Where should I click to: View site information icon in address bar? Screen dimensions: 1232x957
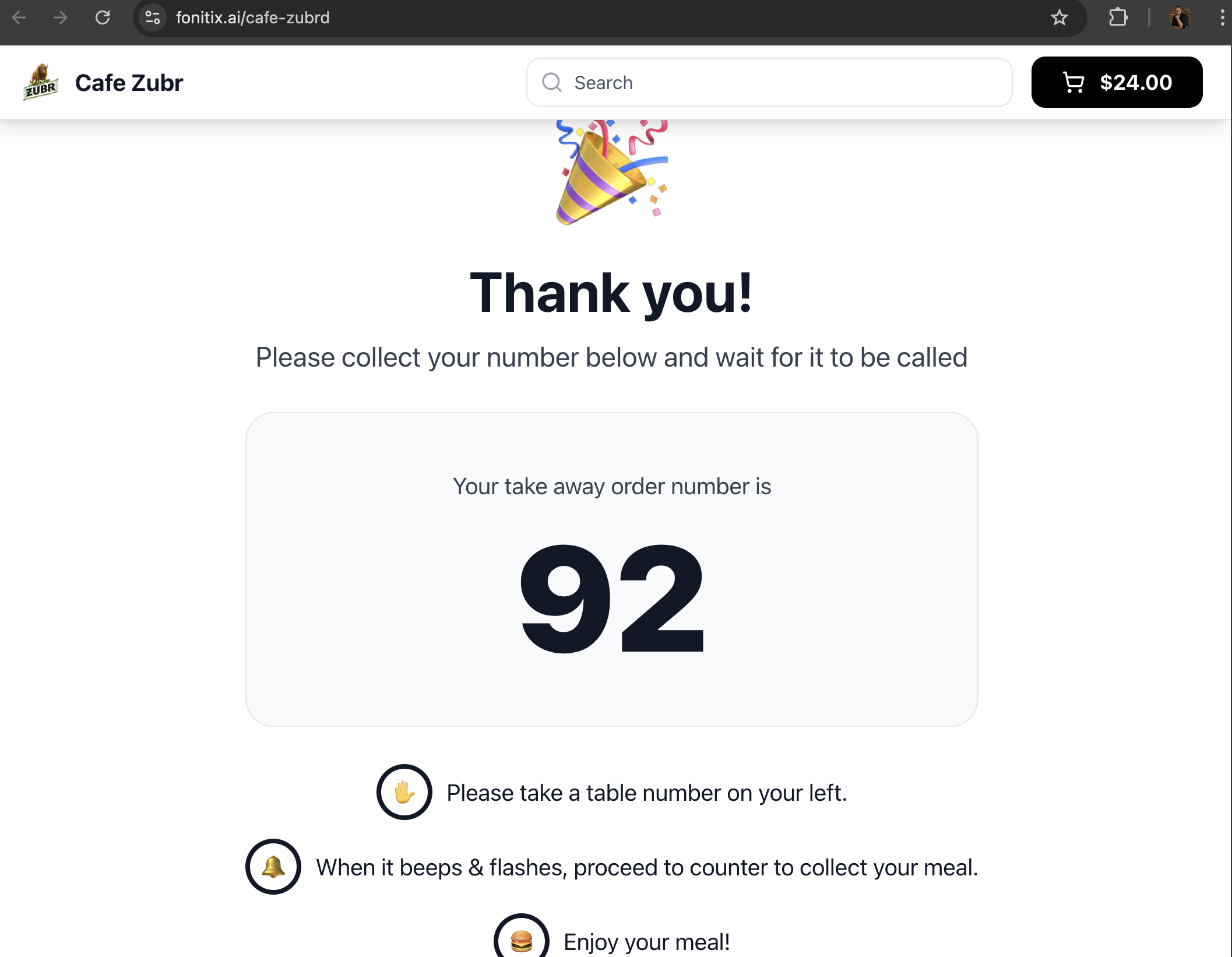click(x=153, y=17)
